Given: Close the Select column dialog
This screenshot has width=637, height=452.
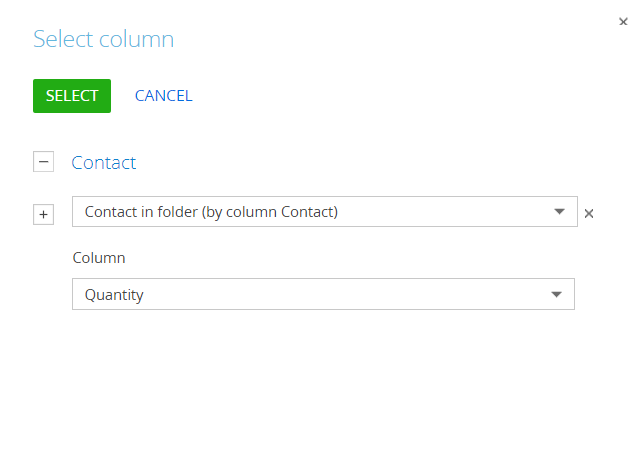Looking at the screenshot, I should click(623, 22).
